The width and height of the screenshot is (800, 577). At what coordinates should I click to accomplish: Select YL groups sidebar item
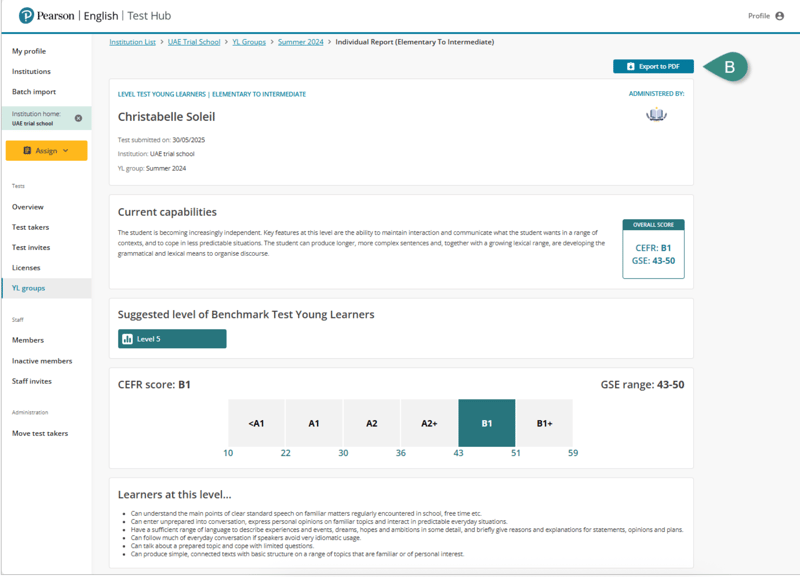[28, 288]
